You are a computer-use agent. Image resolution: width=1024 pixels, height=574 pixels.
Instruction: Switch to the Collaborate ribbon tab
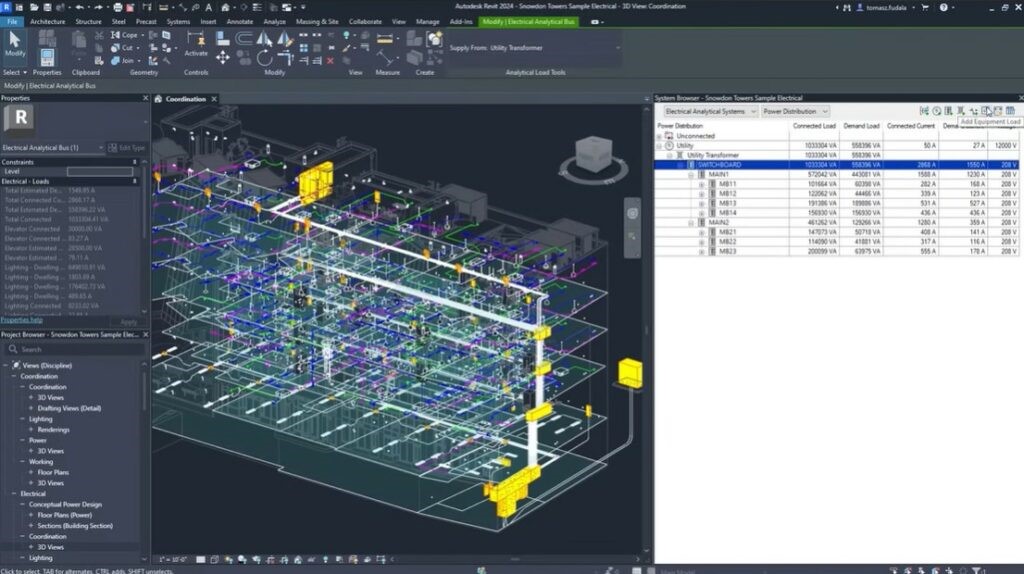[x=365, y=22]
